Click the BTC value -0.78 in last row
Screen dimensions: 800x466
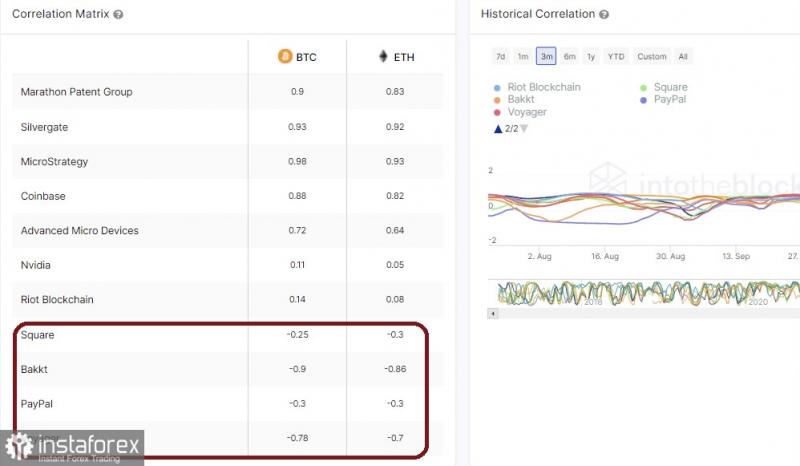coord(297,438)
